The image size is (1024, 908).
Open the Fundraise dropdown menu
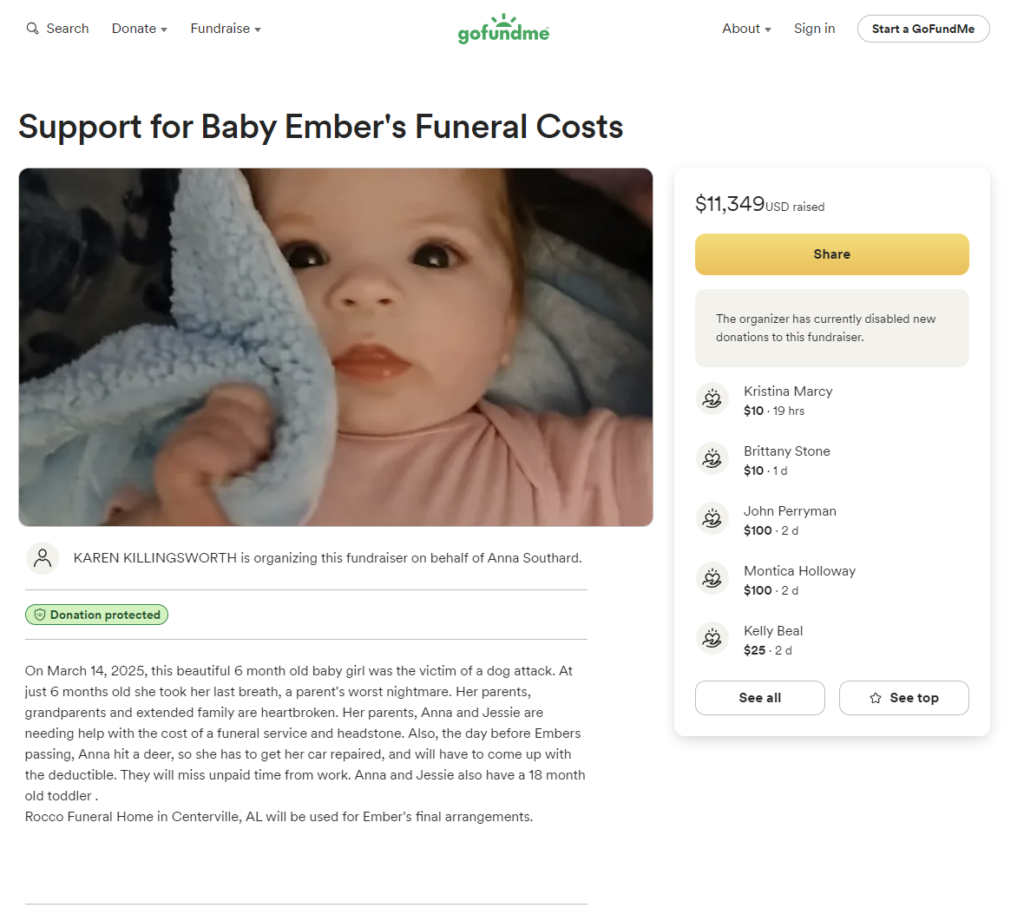(225, 29)
